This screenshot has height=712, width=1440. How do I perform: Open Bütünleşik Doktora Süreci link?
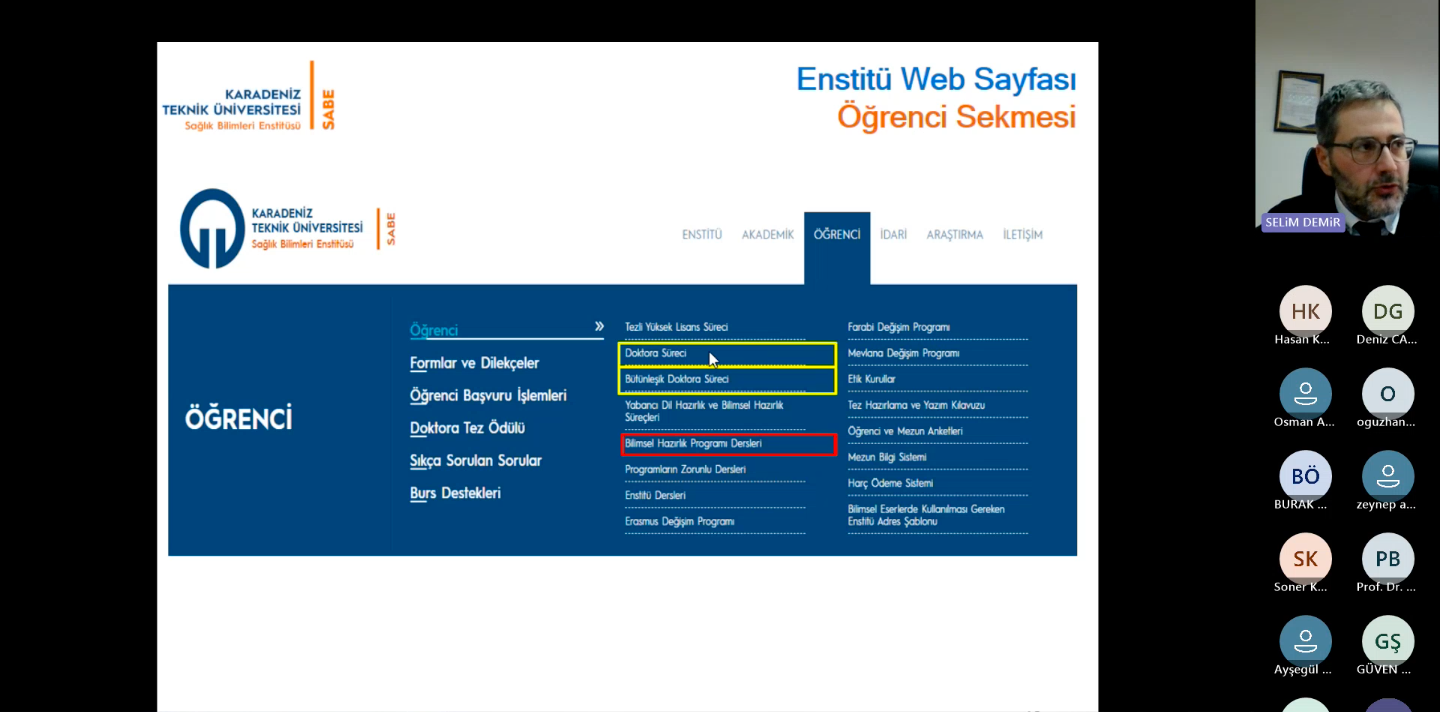(677, 379)
